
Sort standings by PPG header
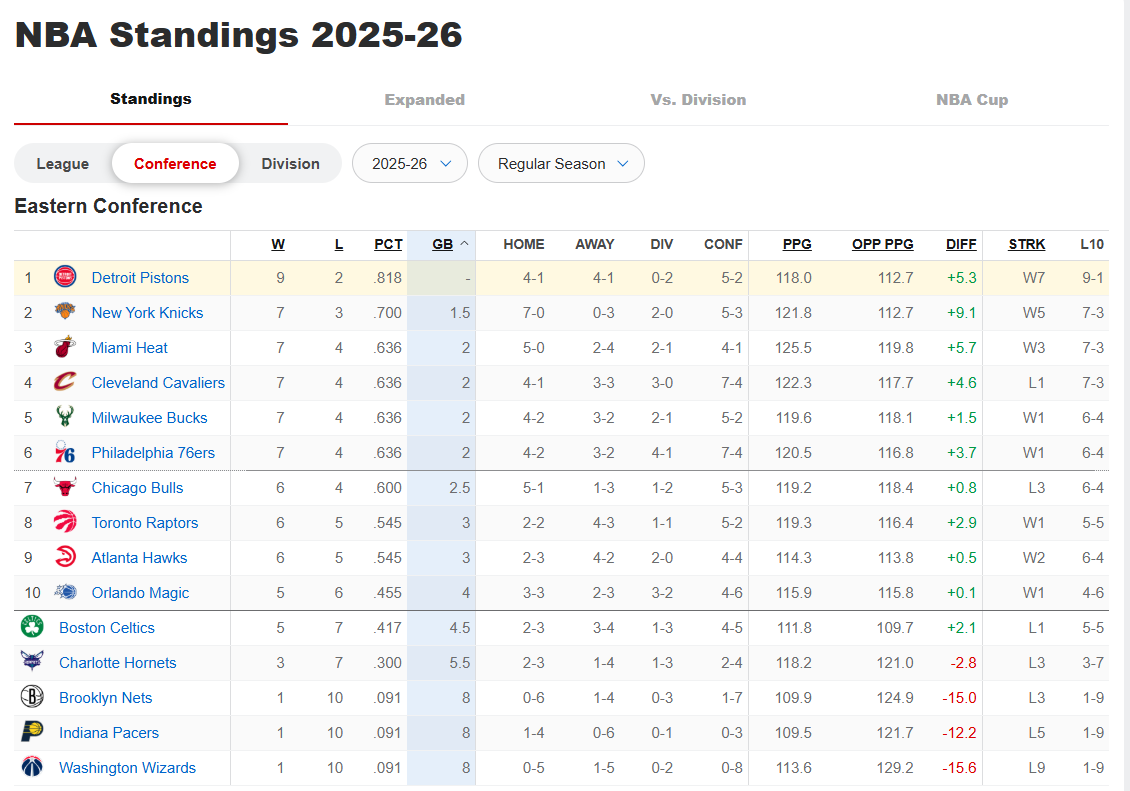(797, 244)
